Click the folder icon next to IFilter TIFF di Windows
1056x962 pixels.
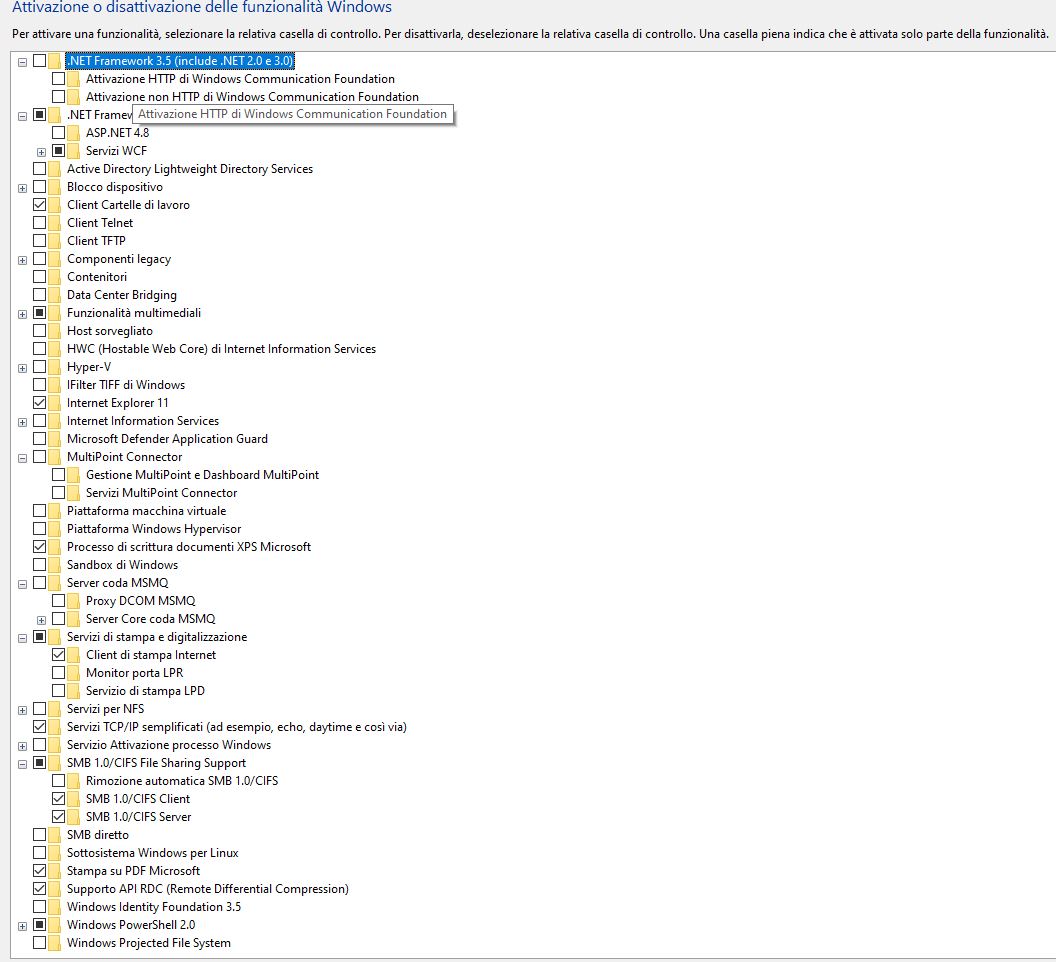[55, 385]
